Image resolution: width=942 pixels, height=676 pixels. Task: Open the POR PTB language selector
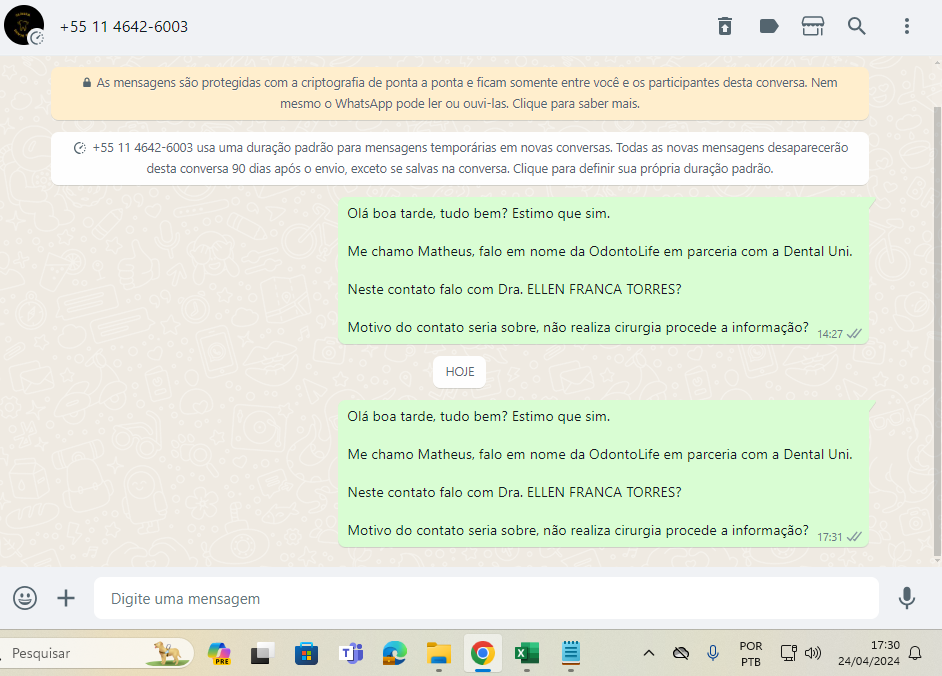(750, 654)
